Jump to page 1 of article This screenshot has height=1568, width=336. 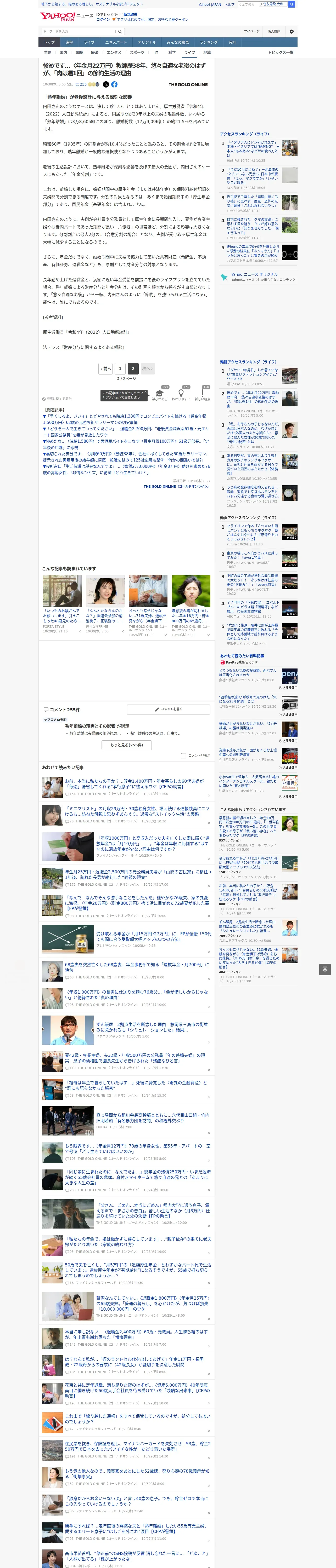tap(120, 368)
